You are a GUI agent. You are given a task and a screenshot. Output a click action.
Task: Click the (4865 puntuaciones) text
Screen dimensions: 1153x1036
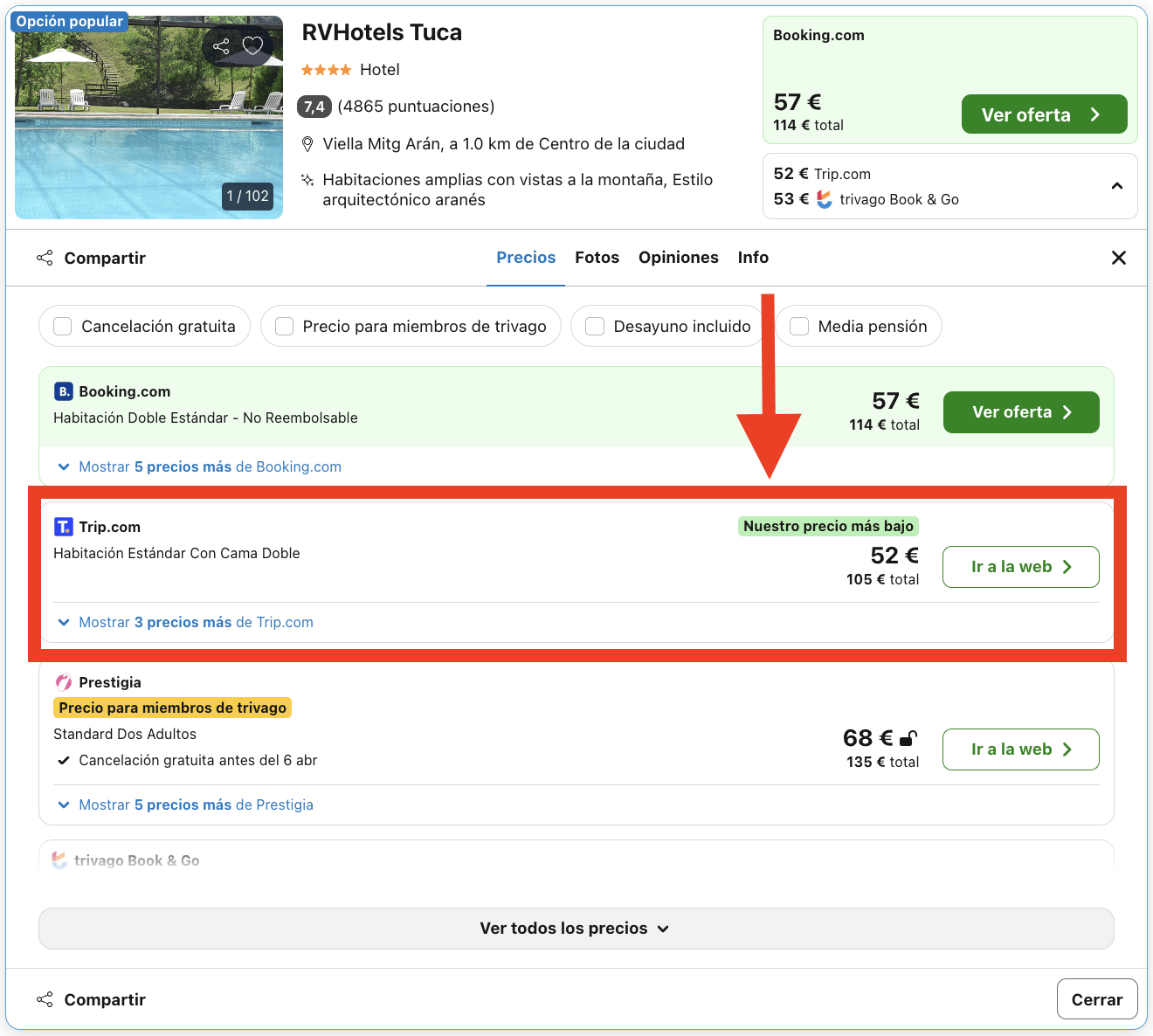pyautogui.click(x=416, y=107)
